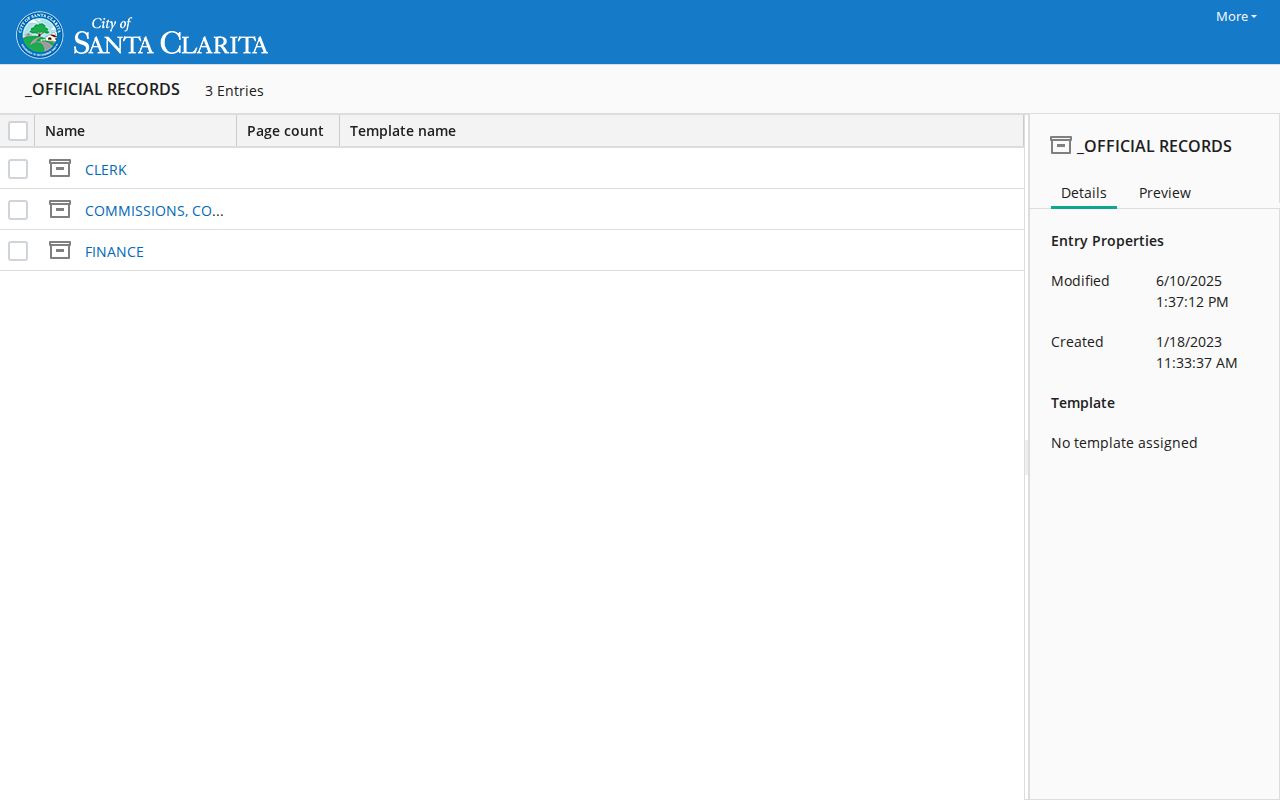Open the More dropdown menu
Screen dimensions: 1280x800
click(1236, 16)
